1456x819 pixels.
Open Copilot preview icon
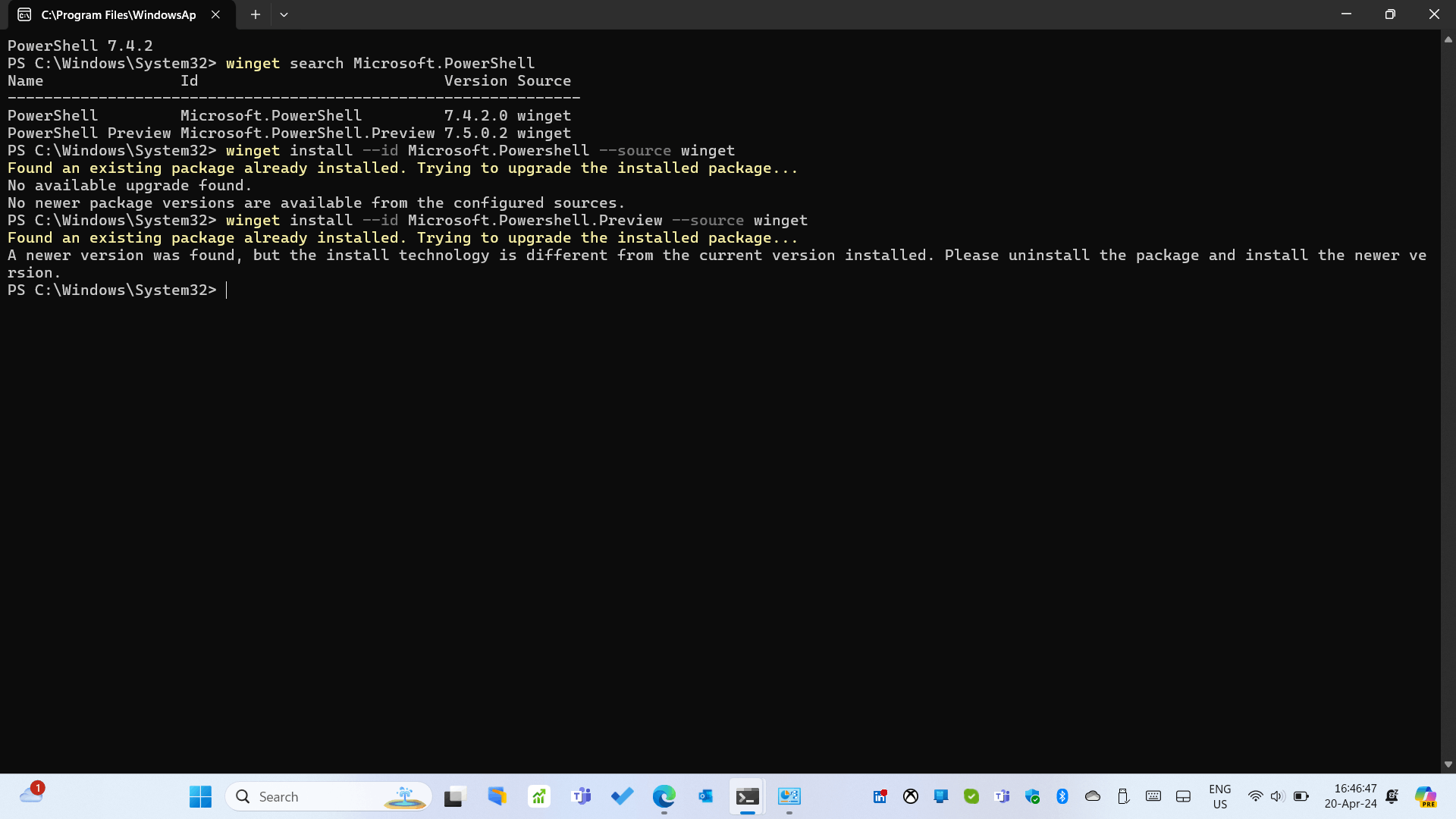(x=1426, y=796)
